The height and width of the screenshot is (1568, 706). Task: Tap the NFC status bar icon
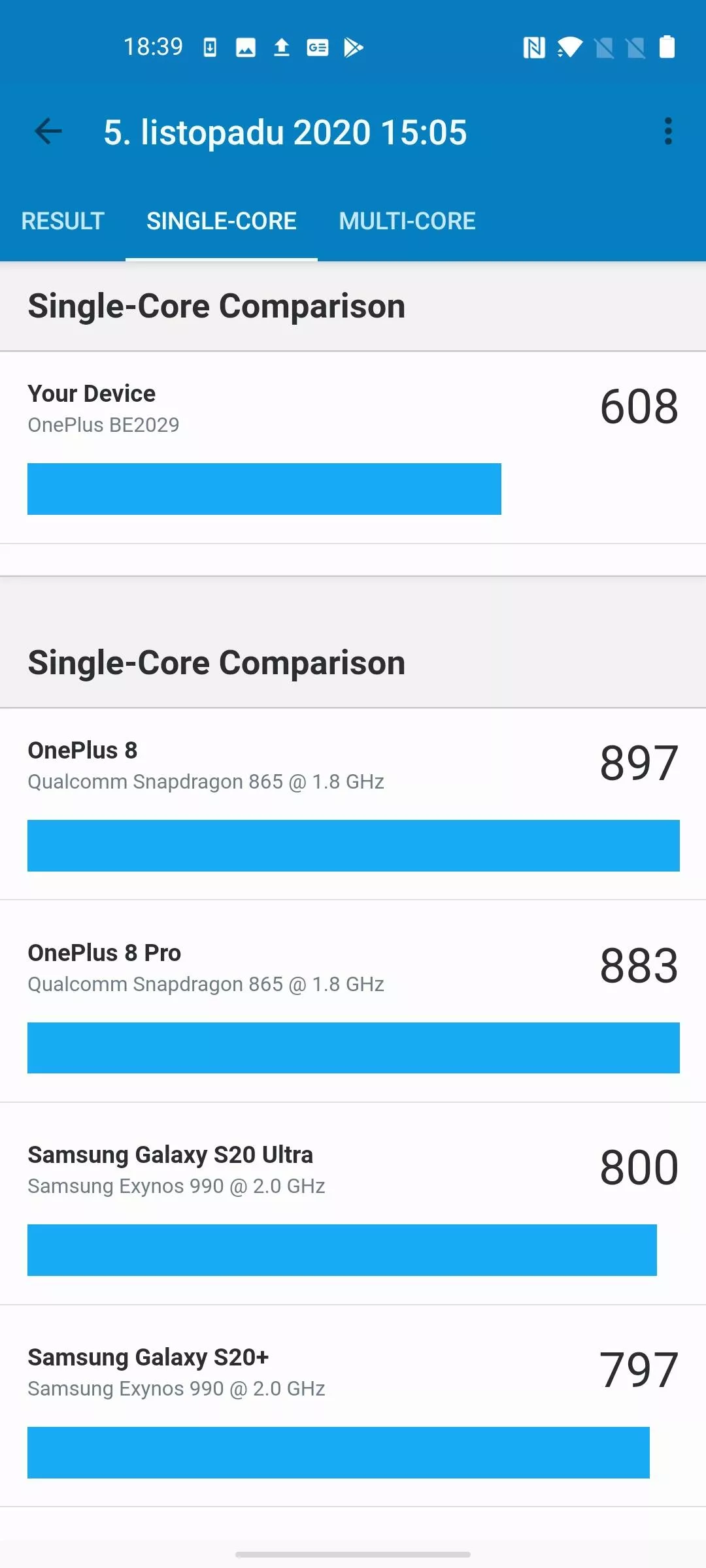(534, 48)
